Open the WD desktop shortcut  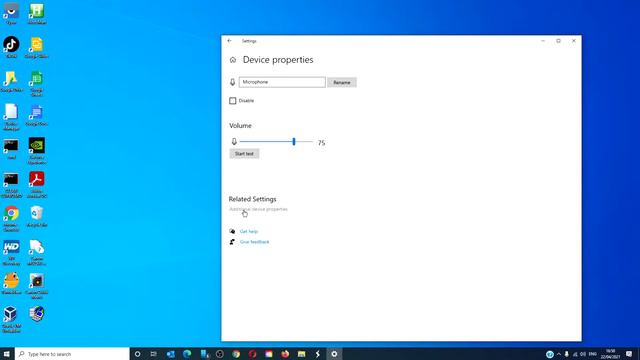[11, 252]
